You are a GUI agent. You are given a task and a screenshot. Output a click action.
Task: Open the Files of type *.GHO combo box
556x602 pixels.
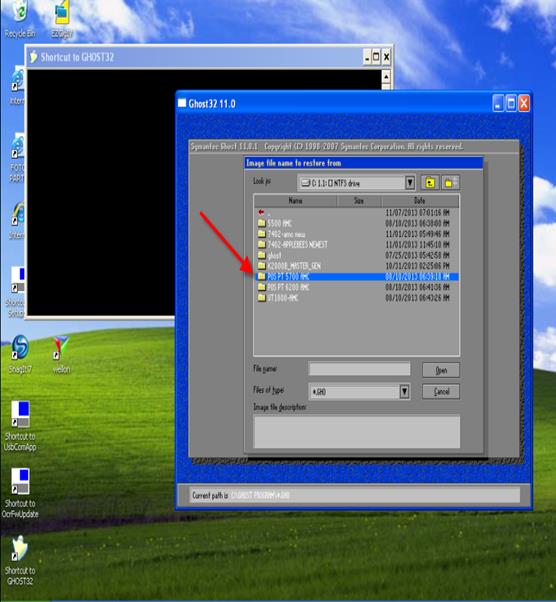pos(359,392)
